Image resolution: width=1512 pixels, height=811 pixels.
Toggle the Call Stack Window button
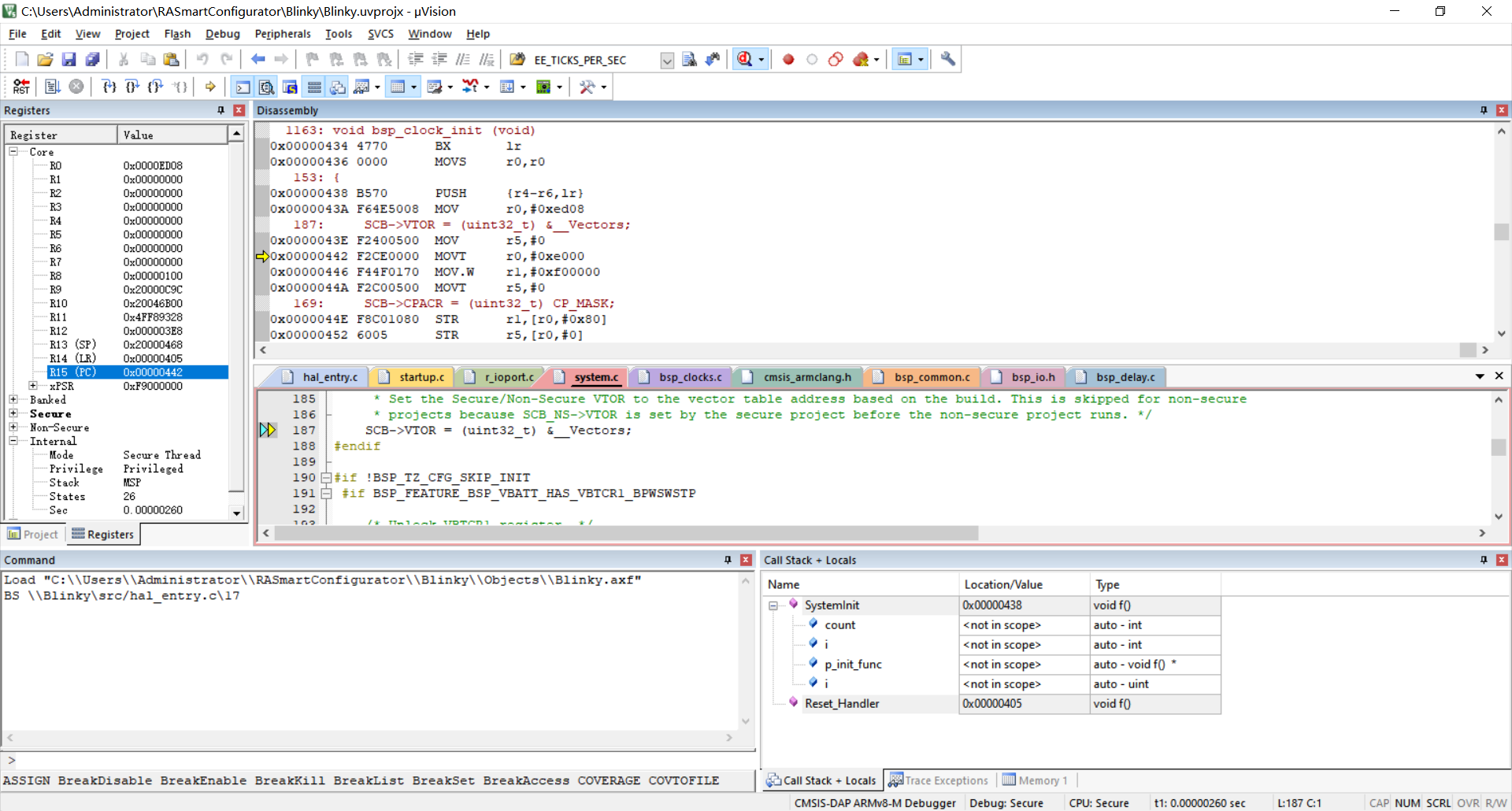[337, 87]
